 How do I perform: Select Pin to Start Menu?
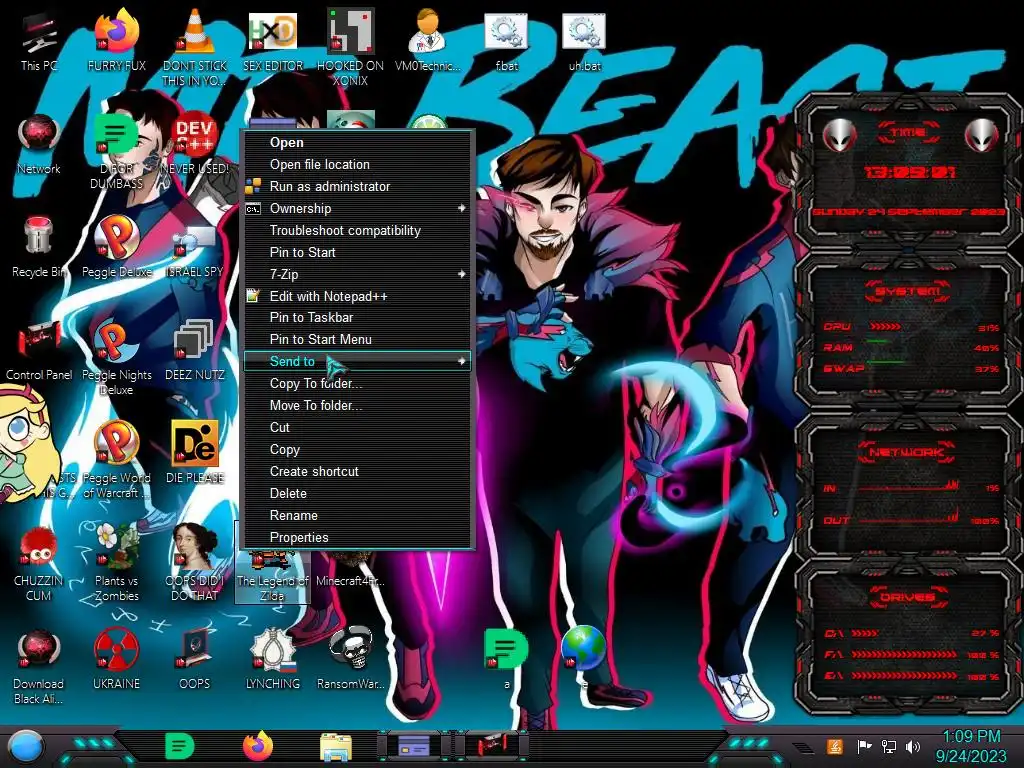[357, 340]
